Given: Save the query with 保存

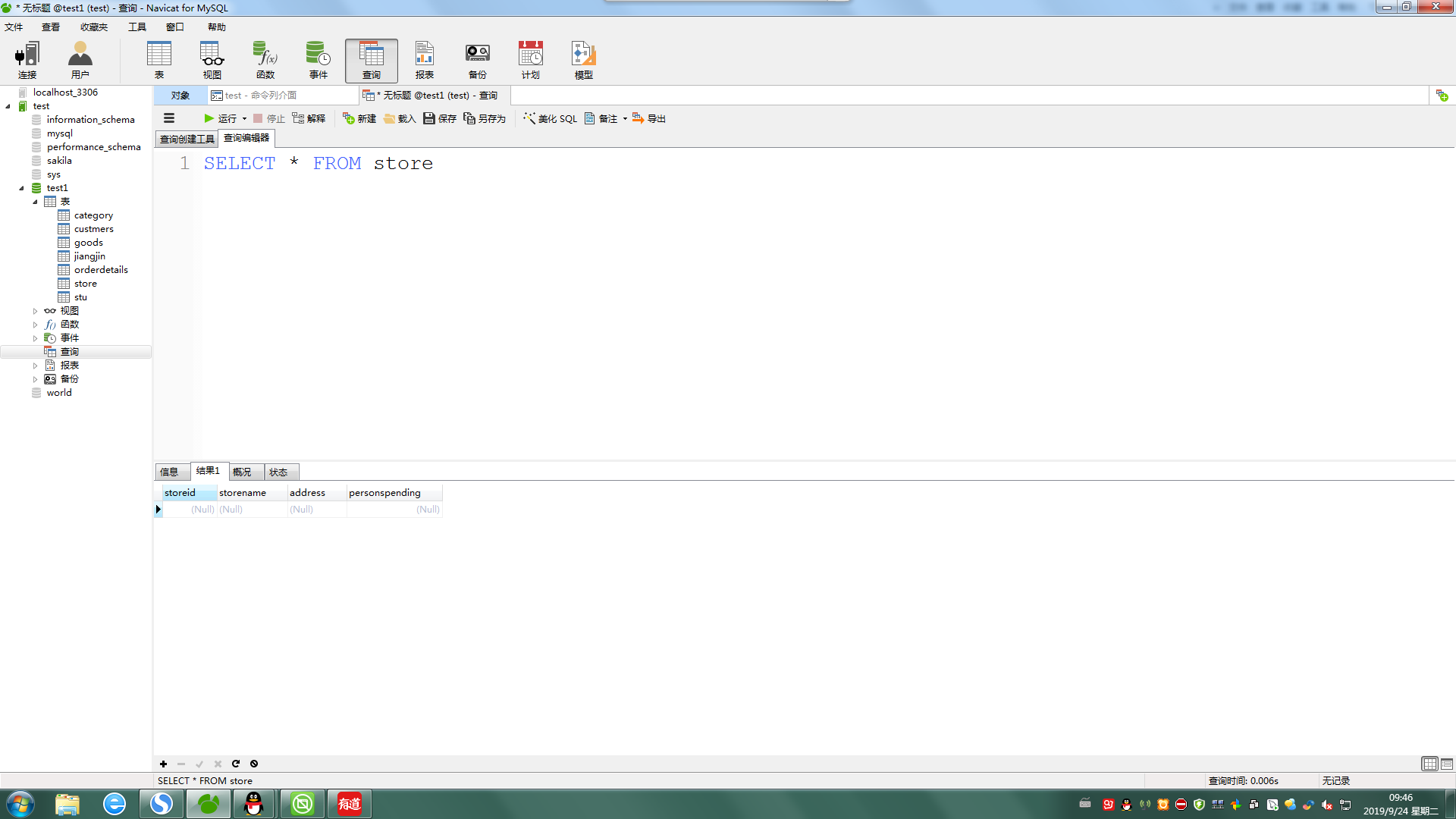Looking at the screenshot, I should click(x=440, y=118).
